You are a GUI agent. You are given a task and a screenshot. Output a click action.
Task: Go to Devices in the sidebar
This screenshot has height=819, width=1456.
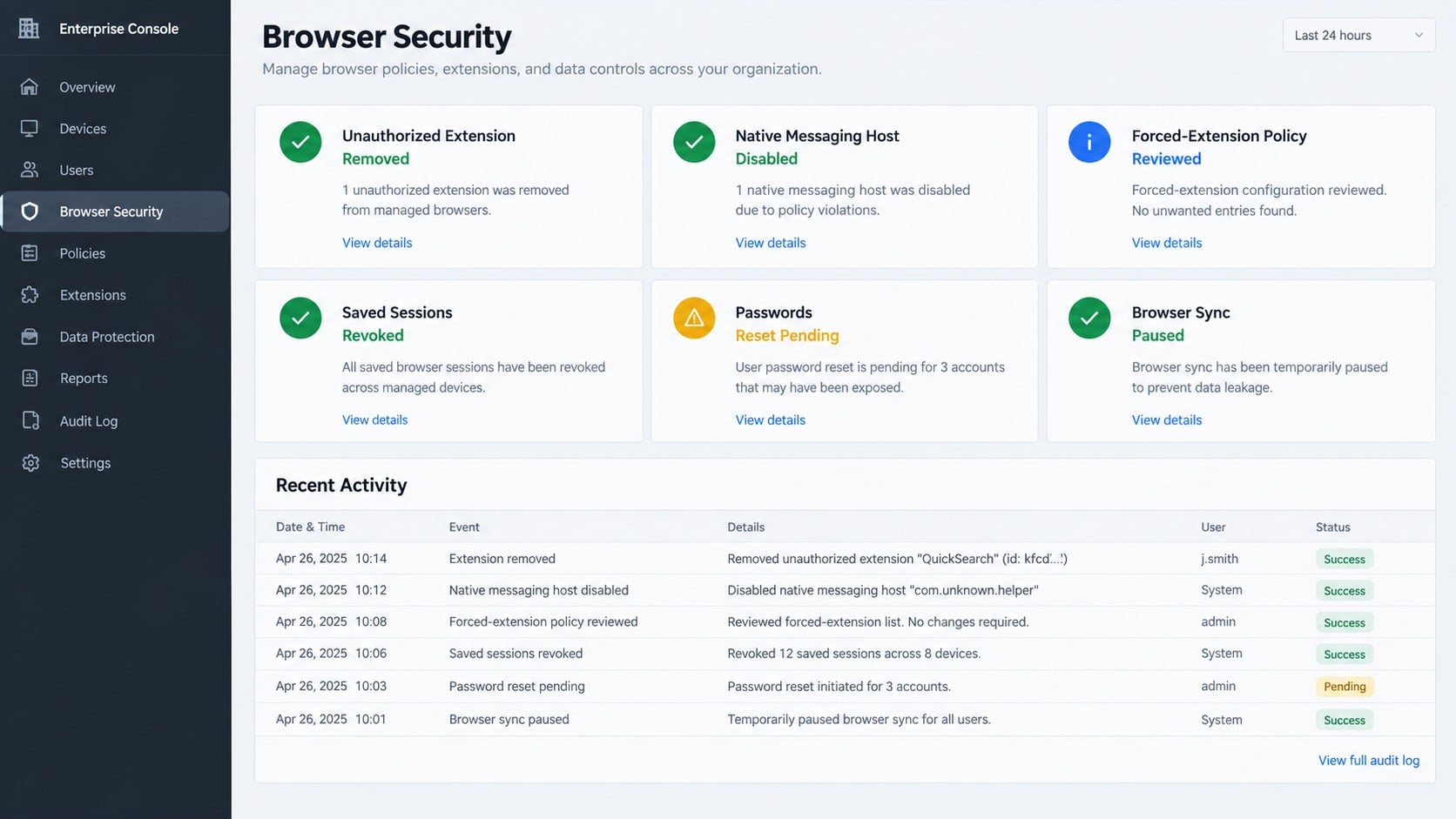(115, 129)
